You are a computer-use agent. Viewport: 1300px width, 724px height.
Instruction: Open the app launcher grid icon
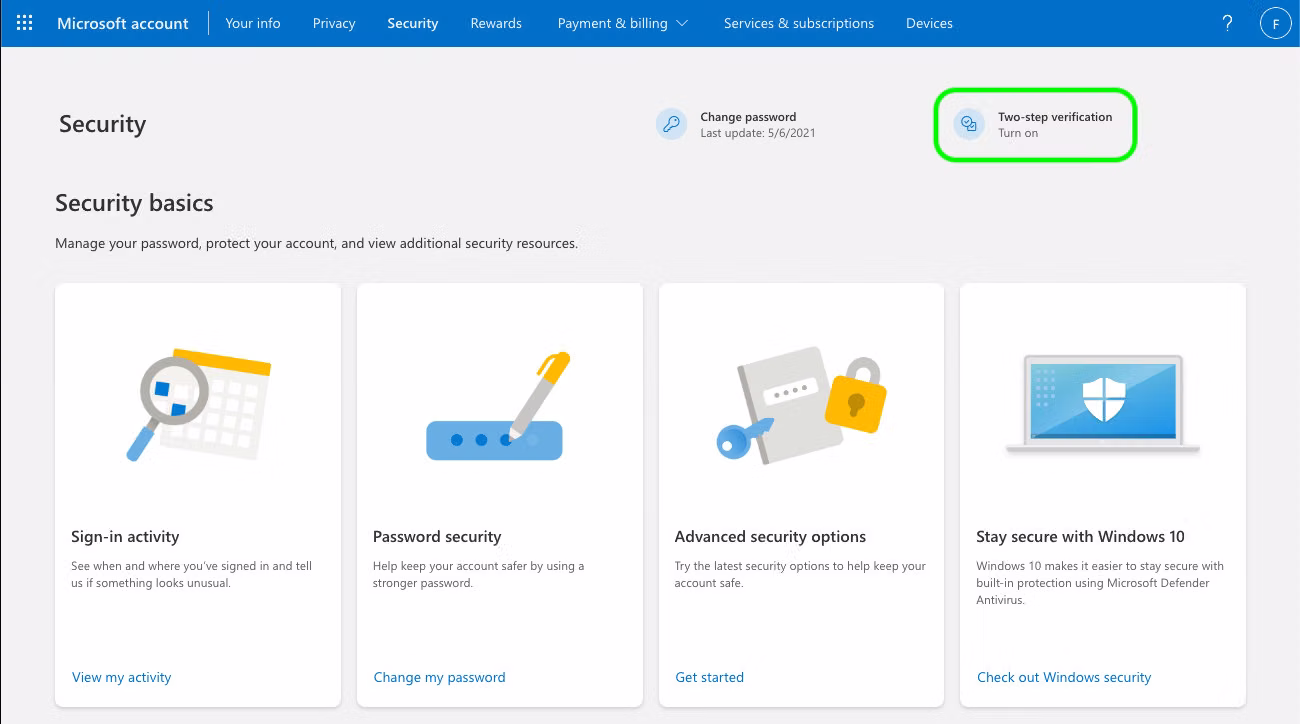24,22
